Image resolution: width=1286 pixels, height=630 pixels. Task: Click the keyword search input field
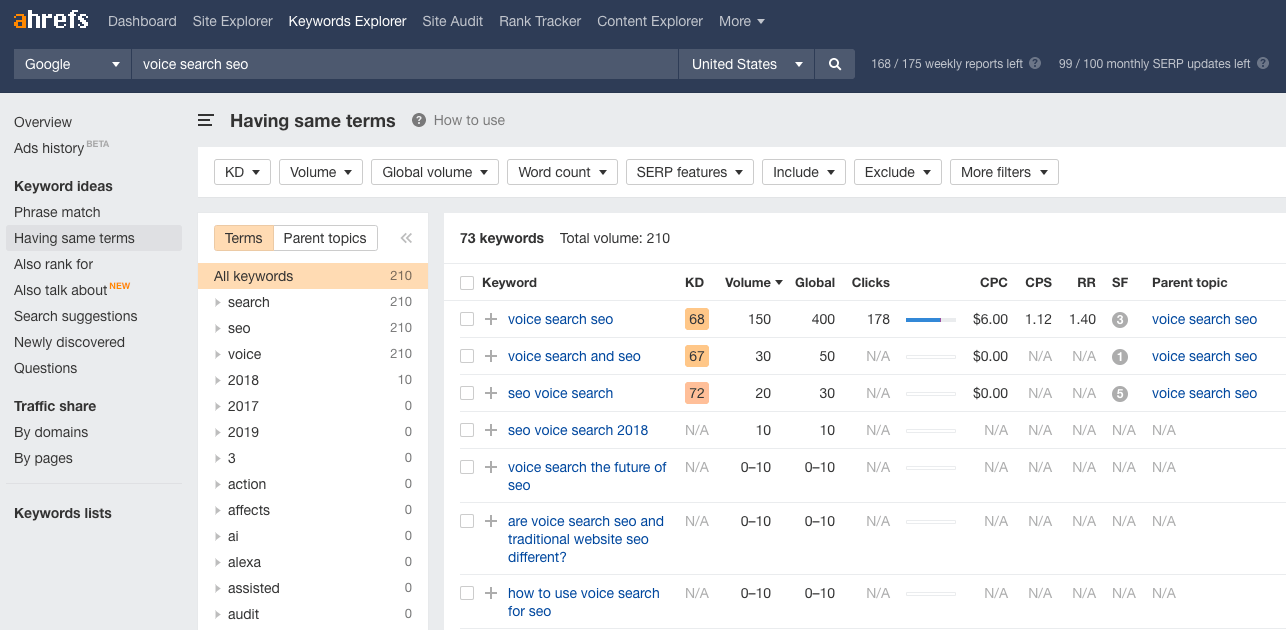[404, 64]
